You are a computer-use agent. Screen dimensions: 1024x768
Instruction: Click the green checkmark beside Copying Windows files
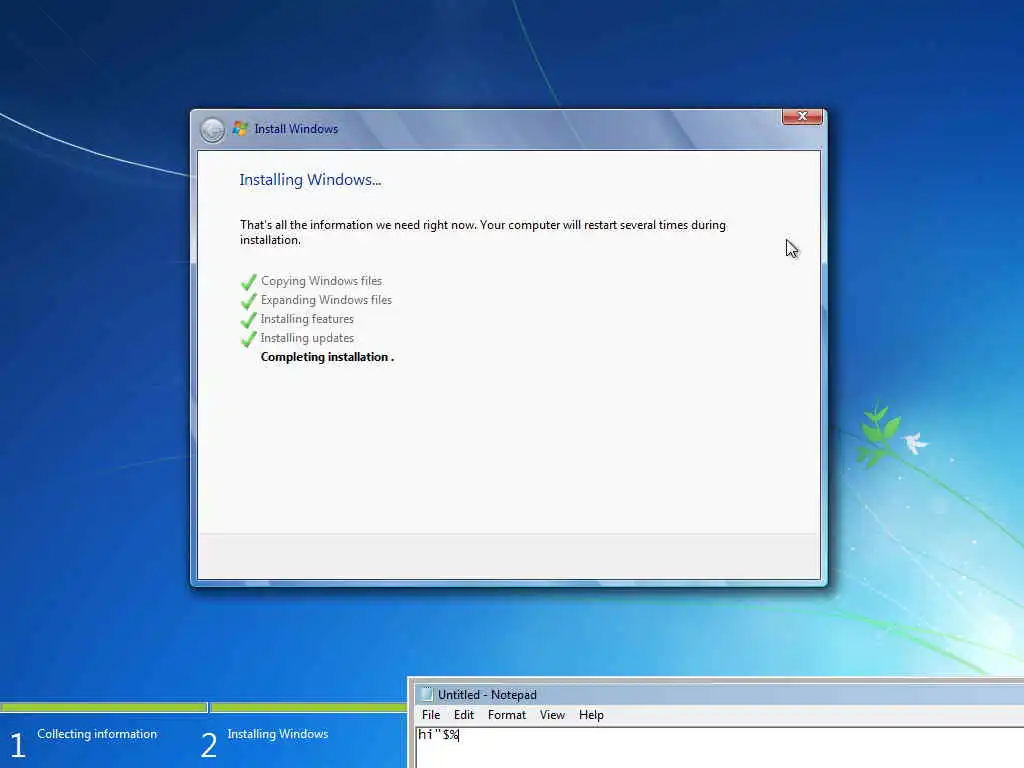tap(248, 281)
